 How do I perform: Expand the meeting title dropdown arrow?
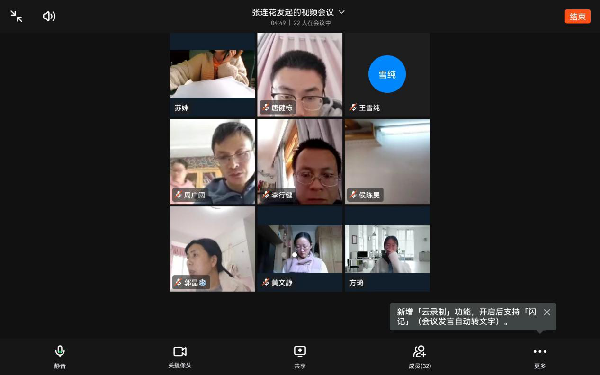point(342,12)
